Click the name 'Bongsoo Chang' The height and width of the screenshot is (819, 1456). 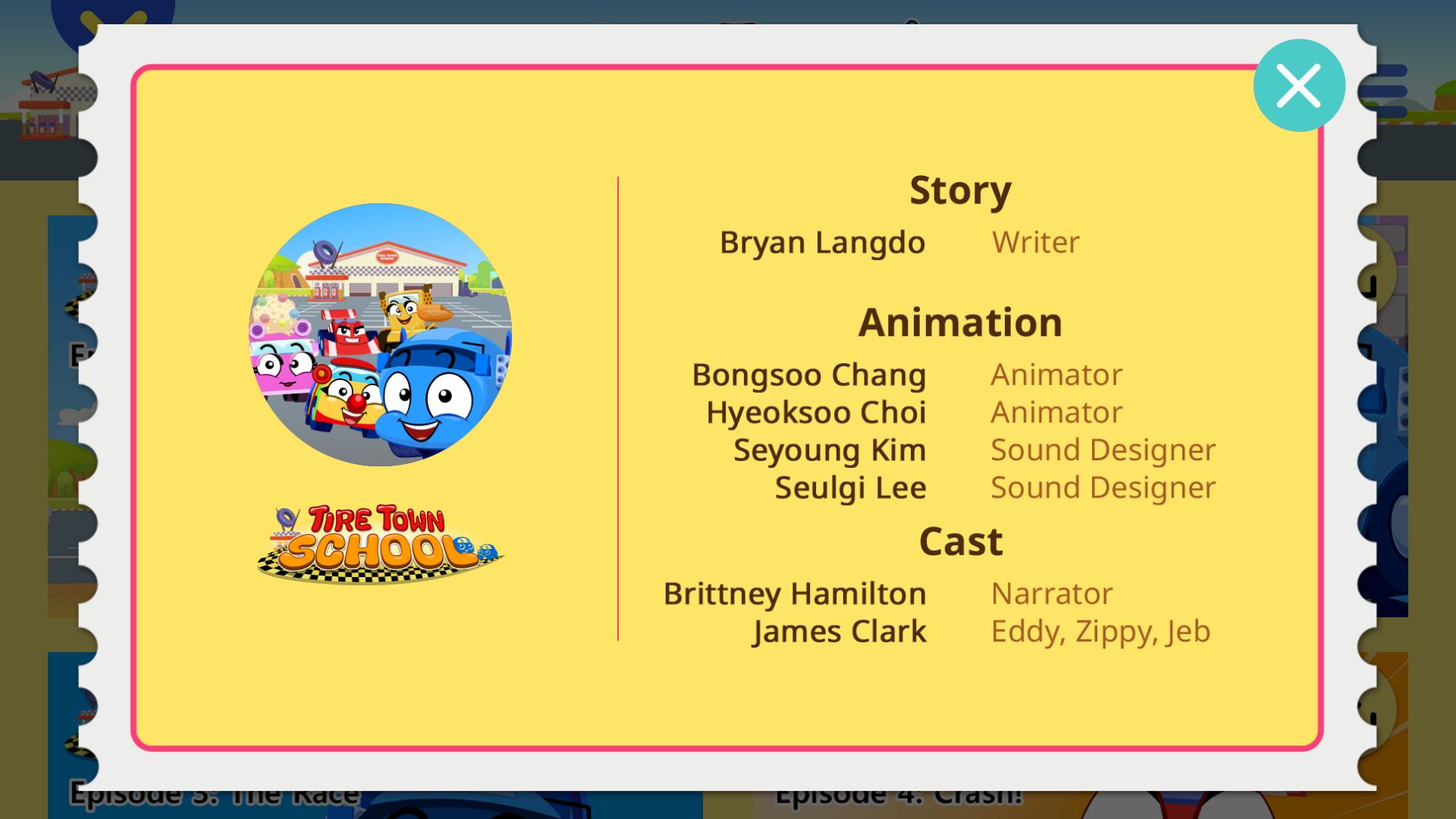point(808,375)
